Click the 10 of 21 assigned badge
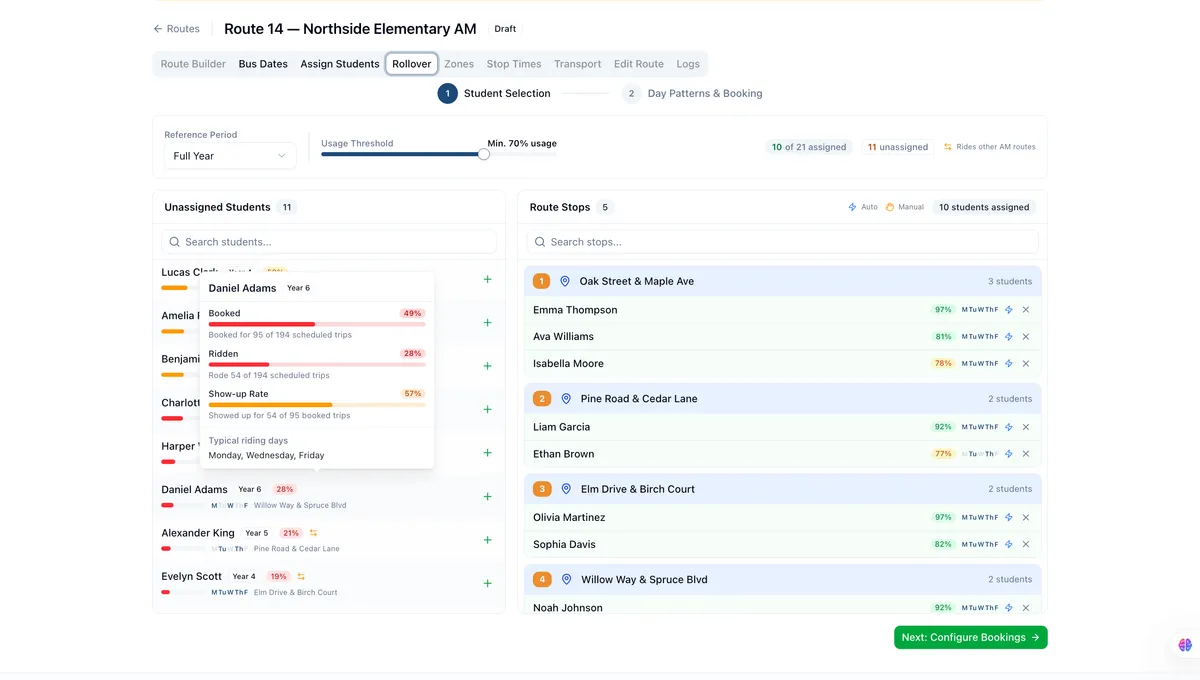The height and width of the screenshot is (680, 1200). coord(809,147)
